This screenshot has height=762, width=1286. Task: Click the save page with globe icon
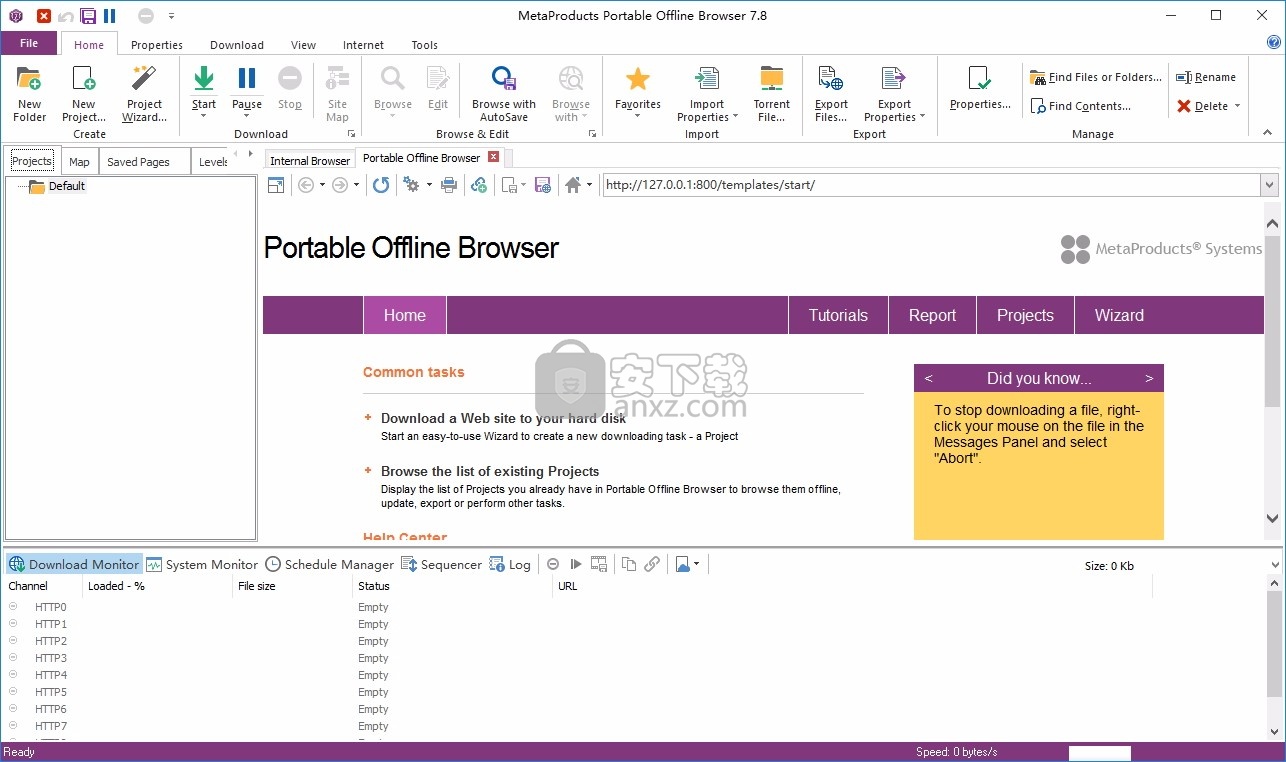pyautogui.click(x=543, y=185)
